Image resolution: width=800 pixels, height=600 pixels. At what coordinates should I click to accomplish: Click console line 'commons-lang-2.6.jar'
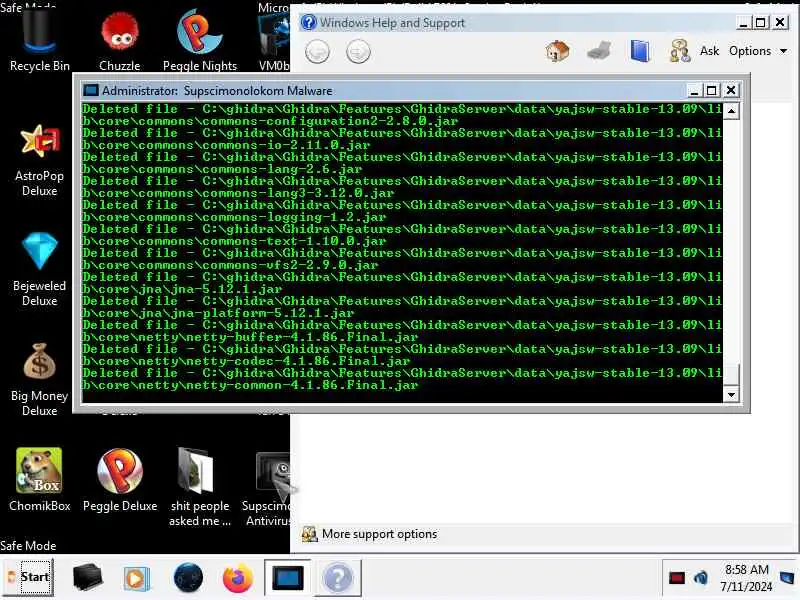[222, 169]
